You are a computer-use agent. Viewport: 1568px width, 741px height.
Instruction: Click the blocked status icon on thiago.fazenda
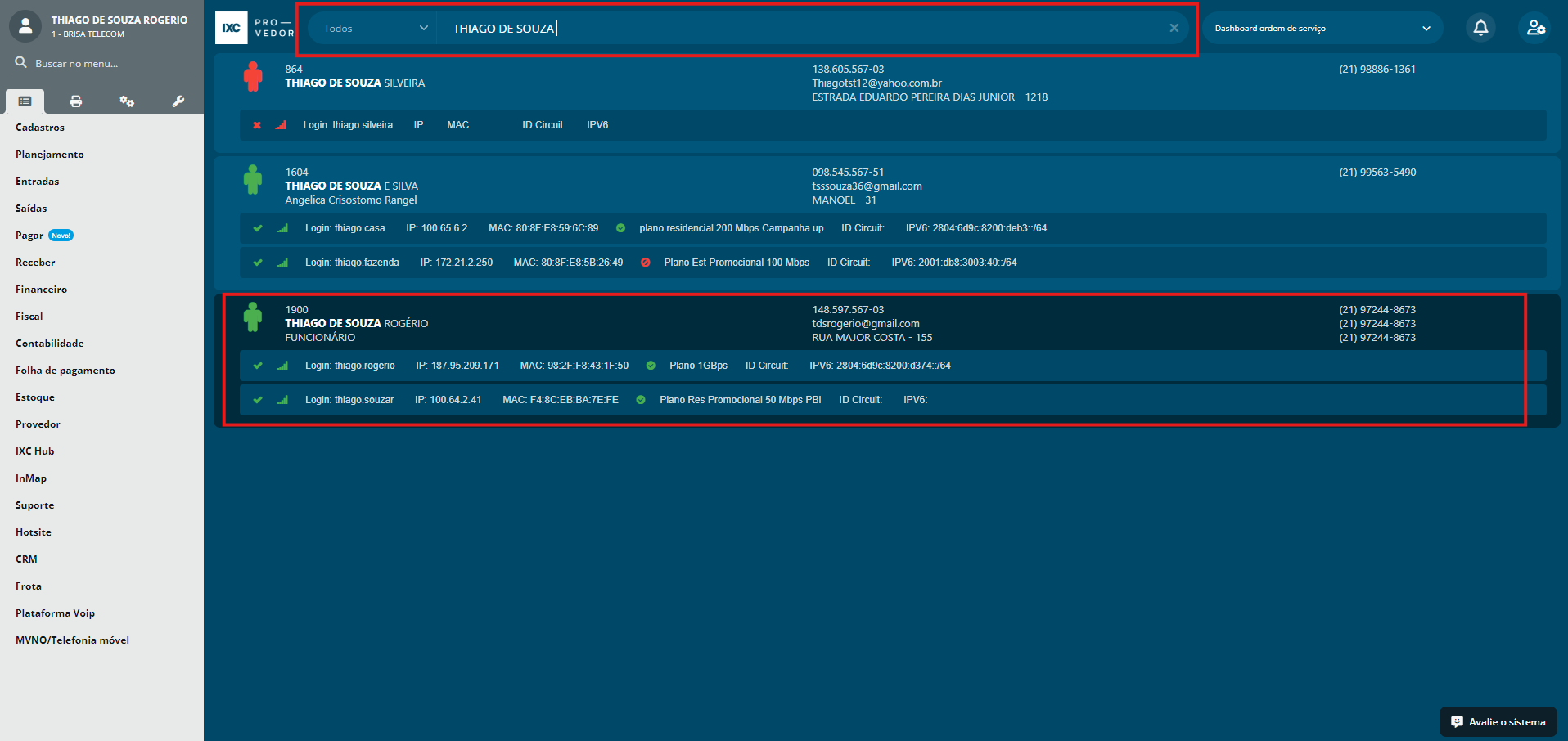coord(645,263)
